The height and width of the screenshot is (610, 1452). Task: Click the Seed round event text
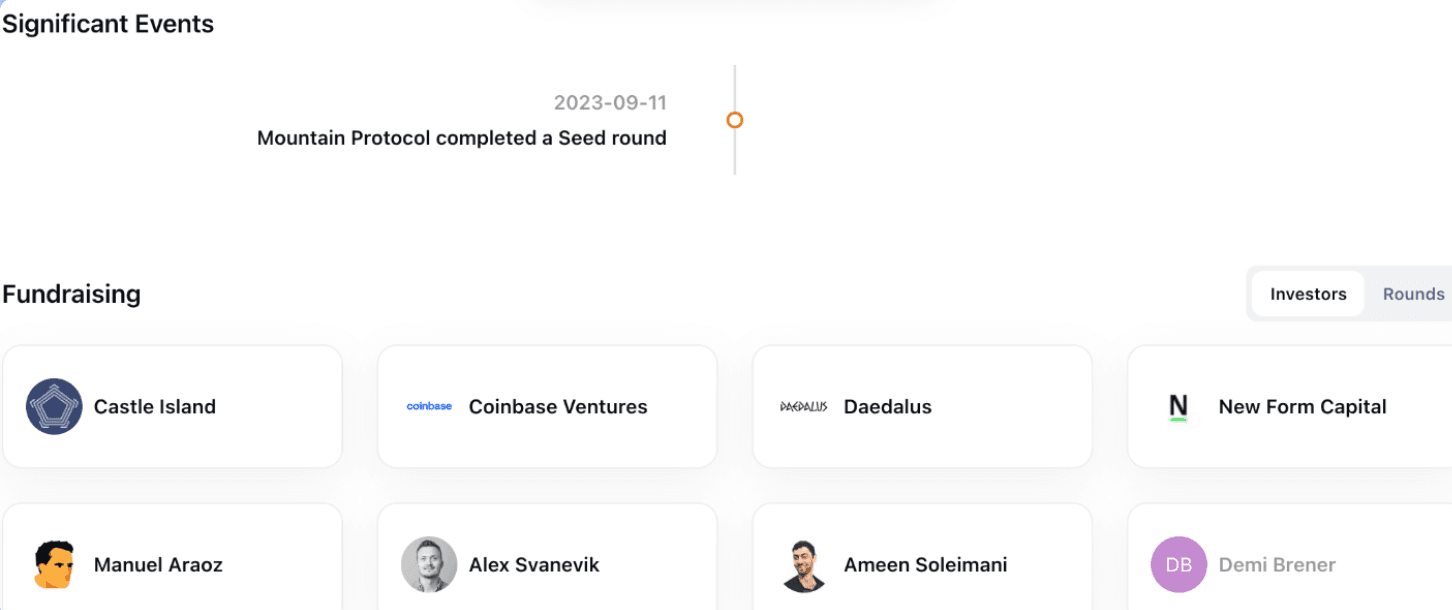[462, 138]
